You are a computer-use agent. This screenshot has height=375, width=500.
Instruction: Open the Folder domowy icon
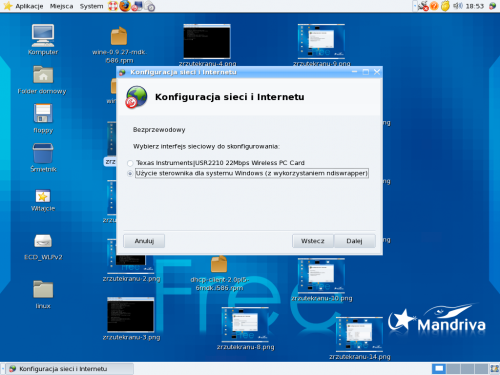pos(43,74)
